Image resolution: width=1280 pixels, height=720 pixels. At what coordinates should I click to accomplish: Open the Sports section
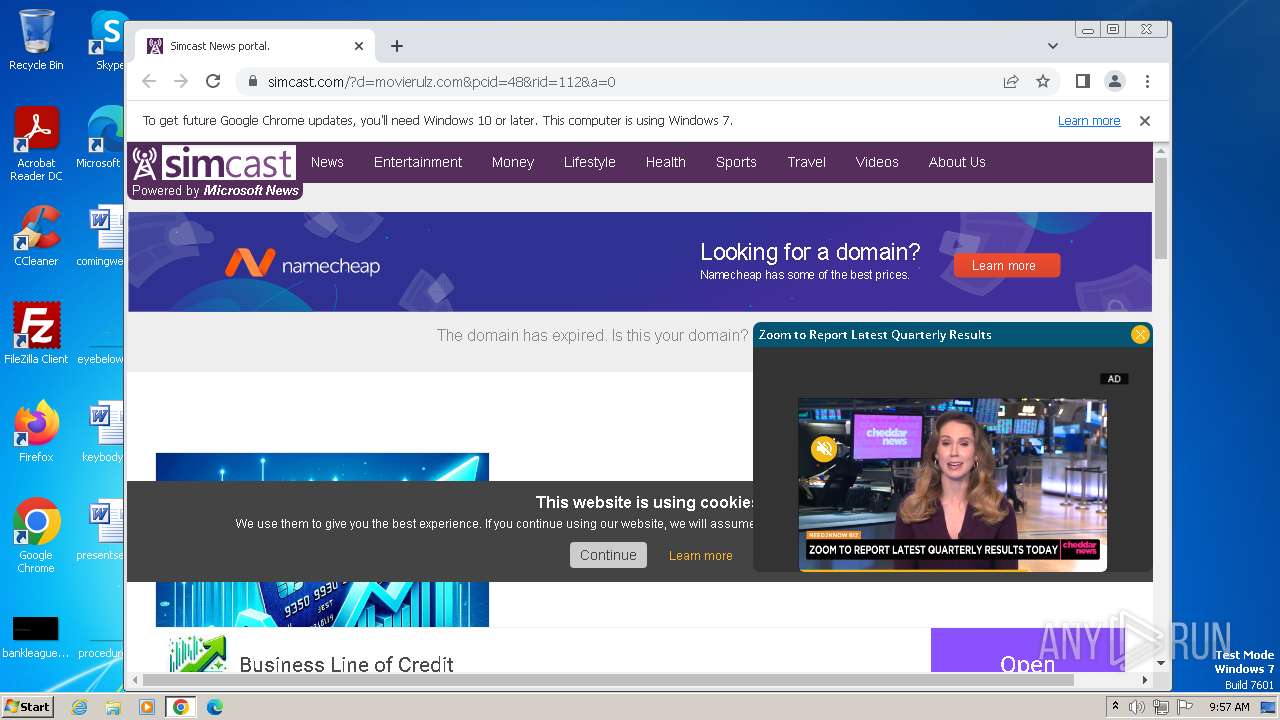pyautogui.click(x=736, y=162)
